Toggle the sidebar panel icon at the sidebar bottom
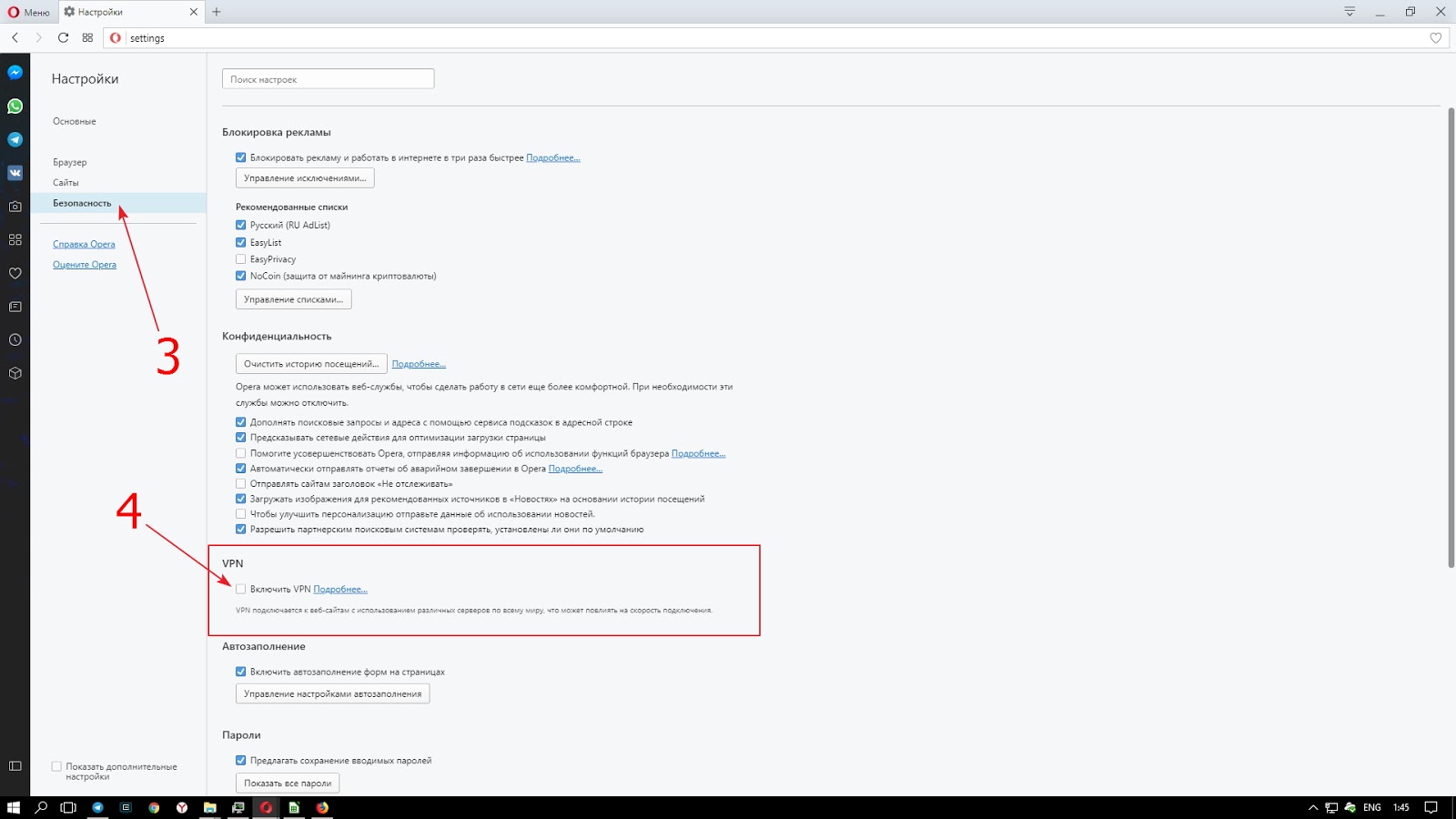 15,766
